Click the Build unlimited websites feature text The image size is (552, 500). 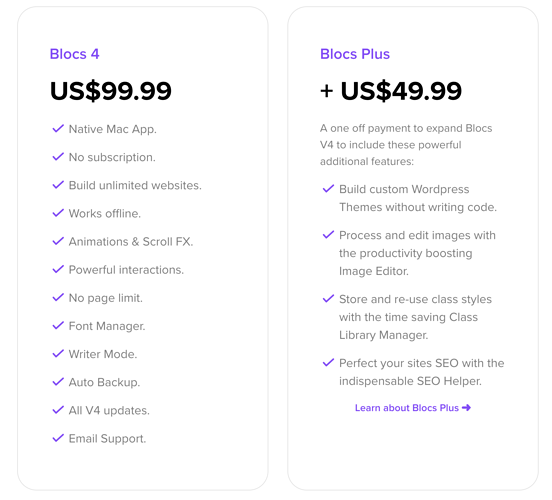tap(135, 185)
